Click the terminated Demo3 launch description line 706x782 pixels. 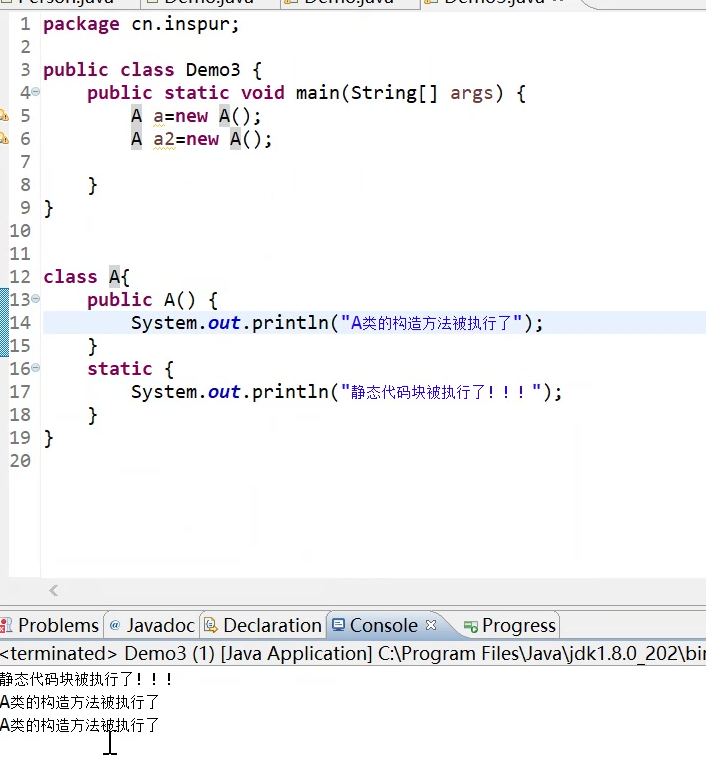tap(353, 653)
